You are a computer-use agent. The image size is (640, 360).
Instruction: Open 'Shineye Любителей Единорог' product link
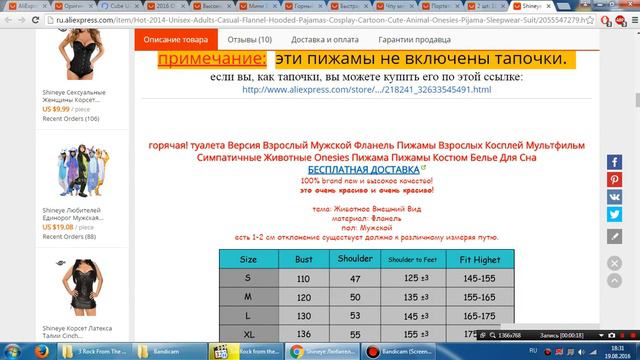click(x=73, y=214)
